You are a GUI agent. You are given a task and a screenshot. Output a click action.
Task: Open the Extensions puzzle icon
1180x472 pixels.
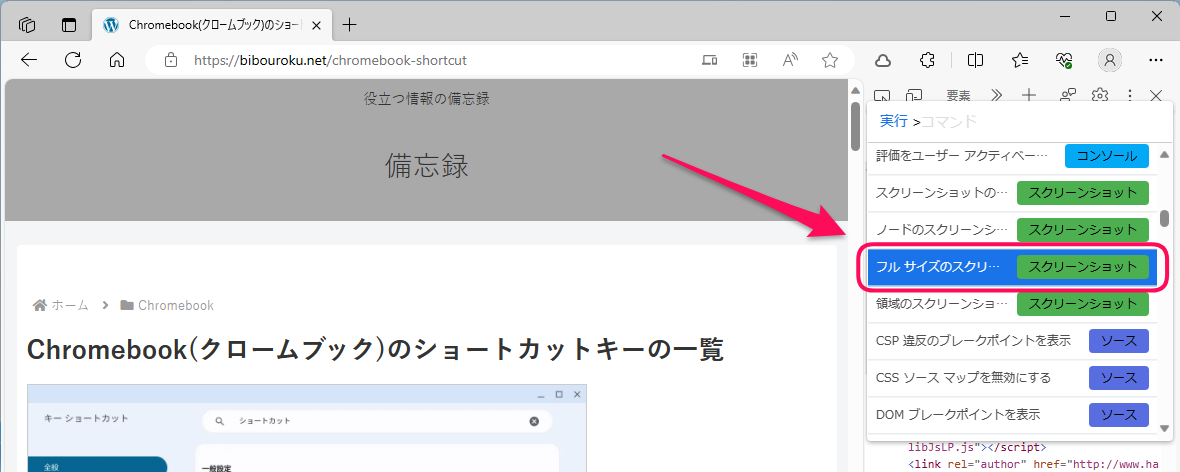(x=928, y=60)
